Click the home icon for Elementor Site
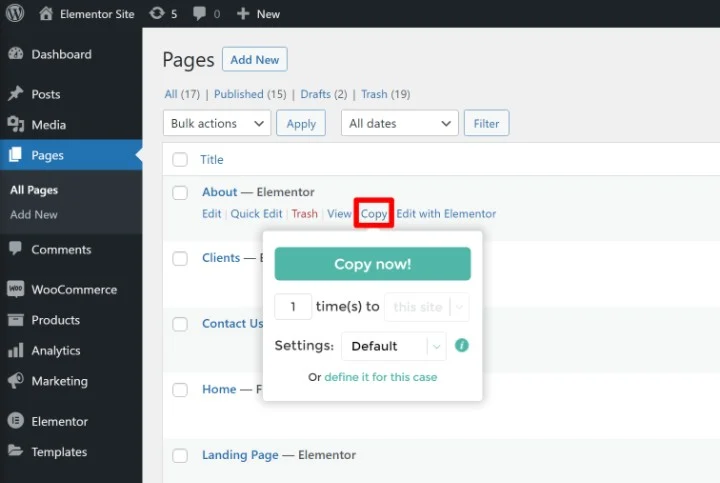720x483 pixels. pyautogui.click(x=45, y=14)
